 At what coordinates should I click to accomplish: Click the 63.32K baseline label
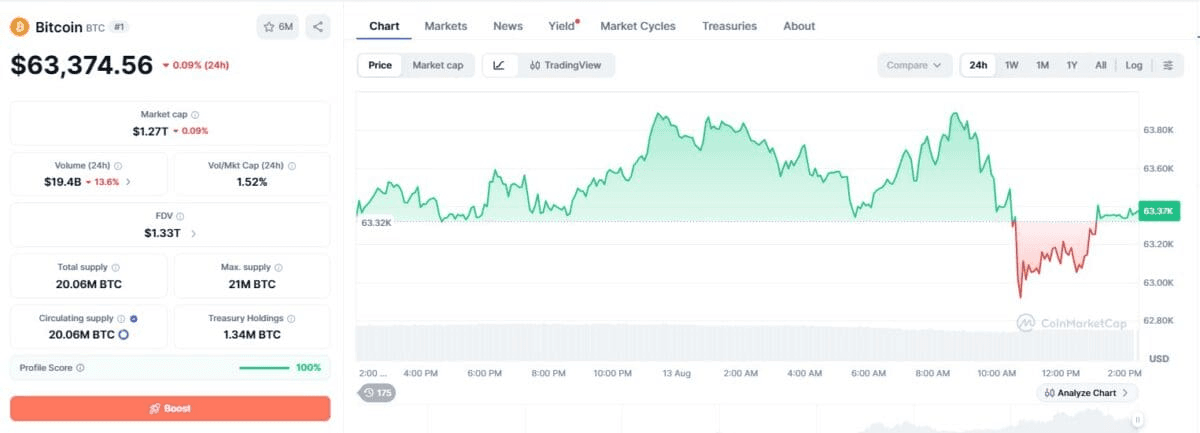[376, 222]
